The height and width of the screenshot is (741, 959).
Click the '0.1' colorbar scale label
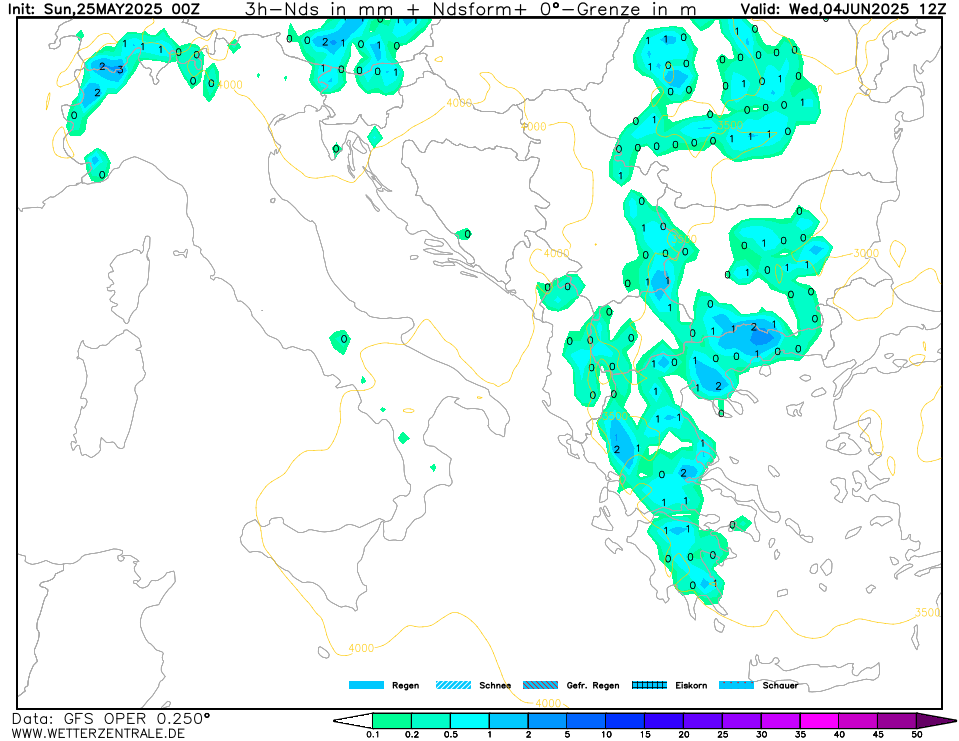[372, 734]
